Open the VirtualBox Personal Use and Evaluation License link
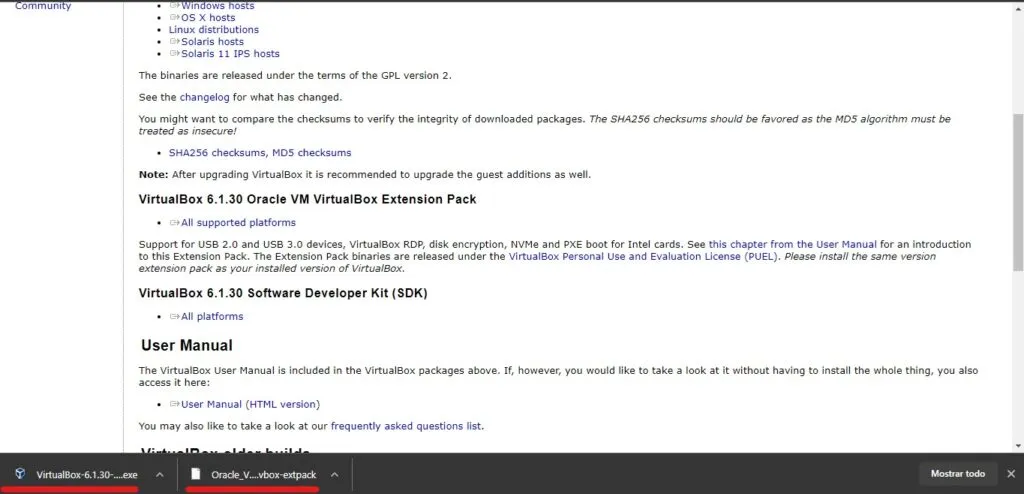The image size is (1024, 494). coord(644,257)
